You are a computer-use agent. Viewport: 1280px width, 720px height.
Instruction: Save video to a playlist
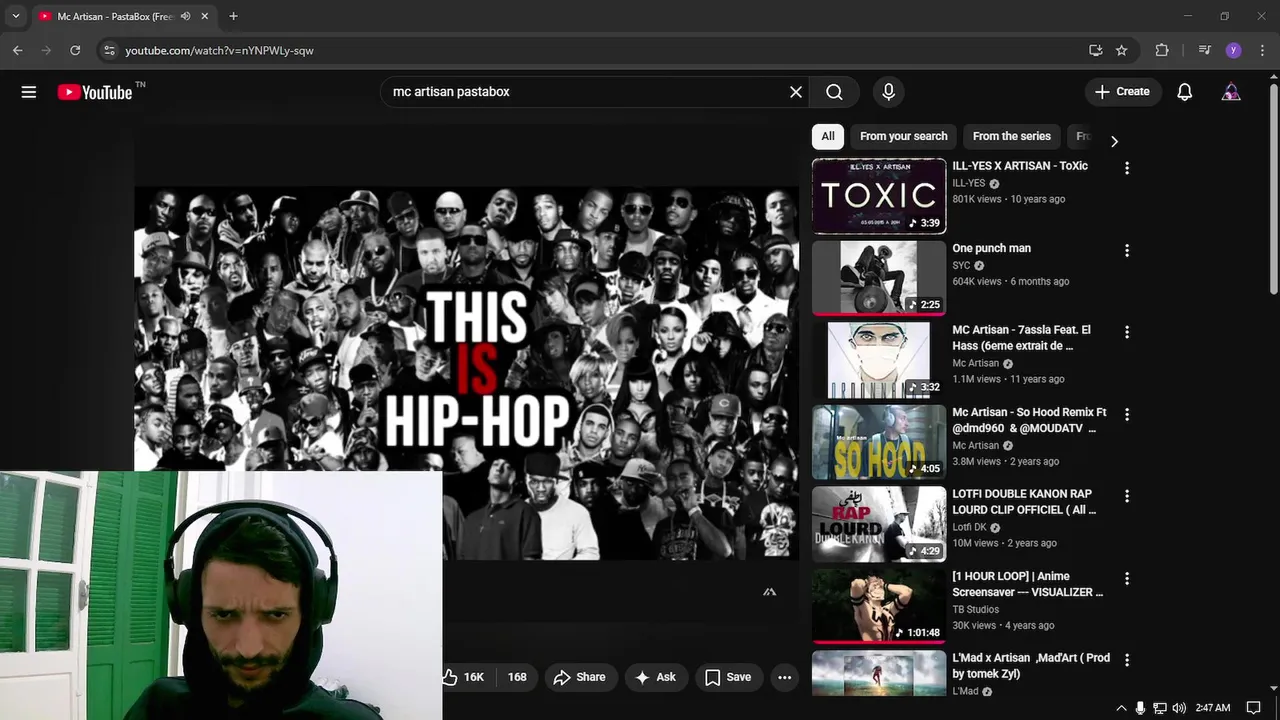tap(728, 677)
